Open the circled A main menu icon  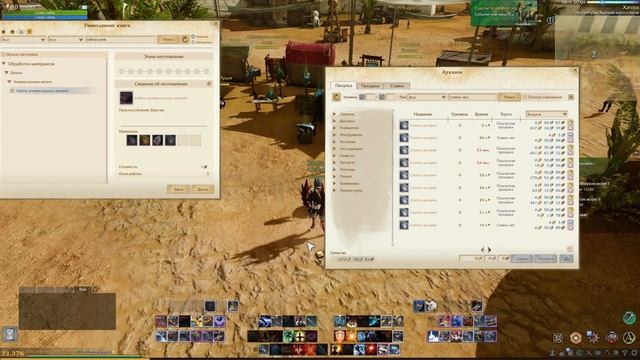tap(629, 338)
